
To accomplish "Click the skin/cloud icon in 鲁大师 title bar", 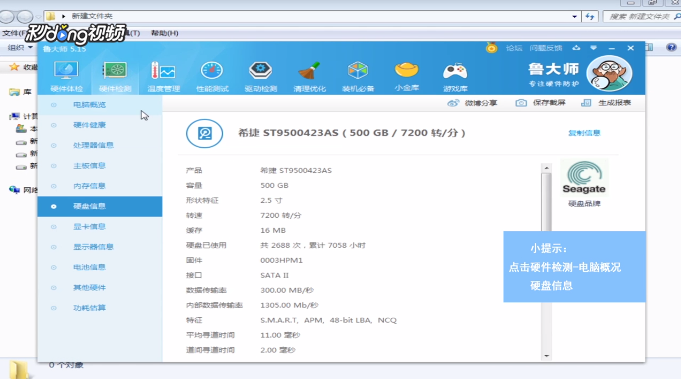I will pos(576,48).
